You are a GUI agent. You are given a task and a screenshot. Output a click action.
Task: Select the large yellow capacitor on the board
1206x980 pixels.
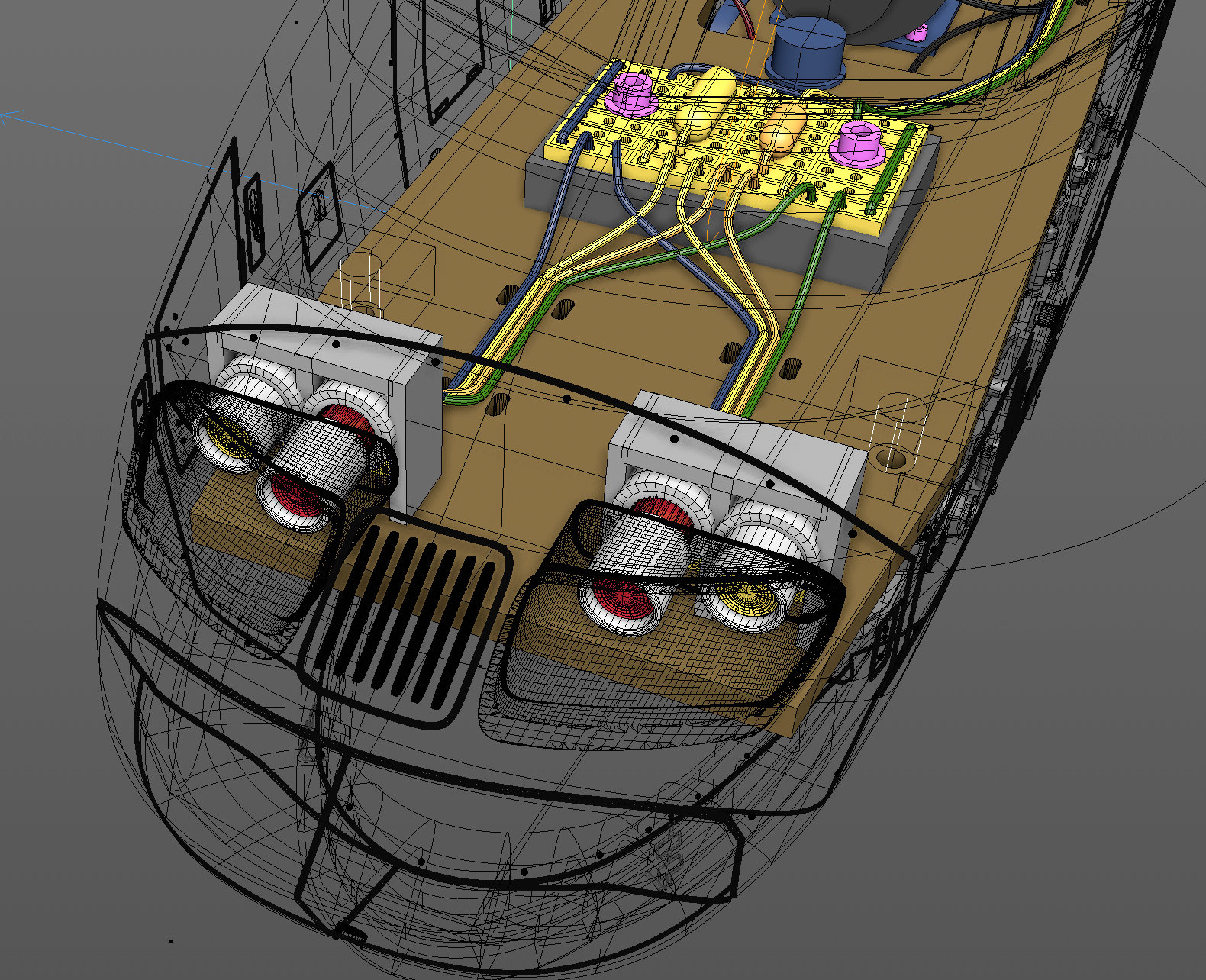coord(707,102)
